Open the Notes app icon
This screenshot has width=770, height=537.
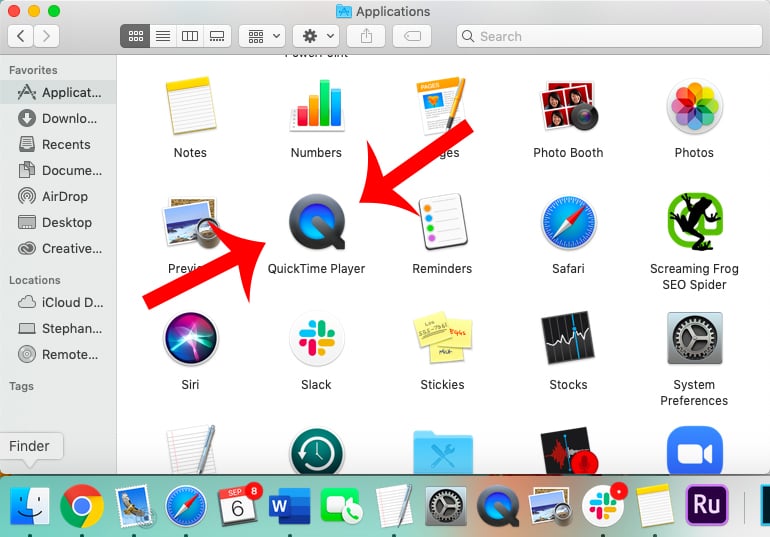tap(191, 106)
